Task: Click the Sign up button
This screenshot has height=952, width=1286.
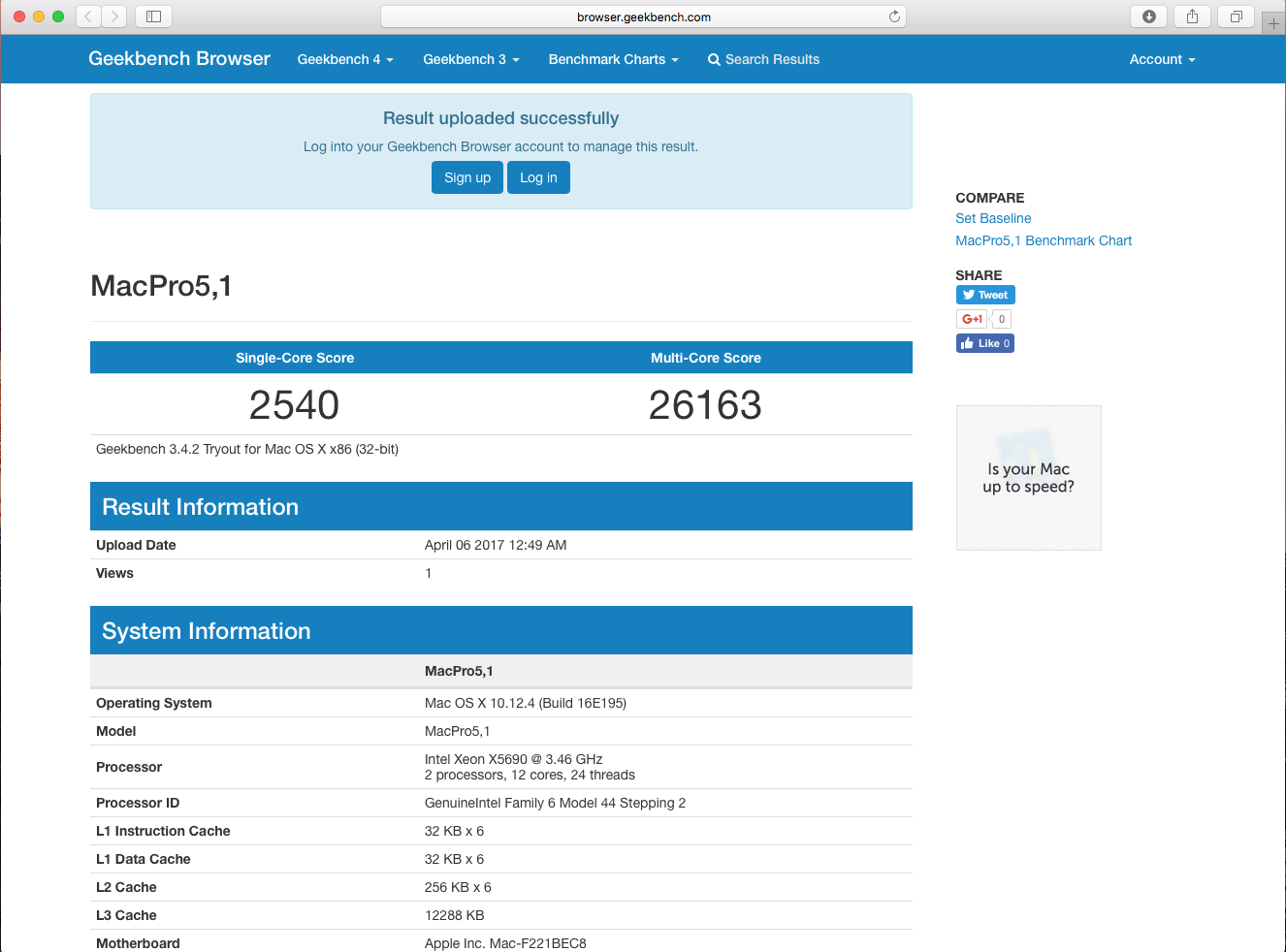Action: [x=467, y=177]
